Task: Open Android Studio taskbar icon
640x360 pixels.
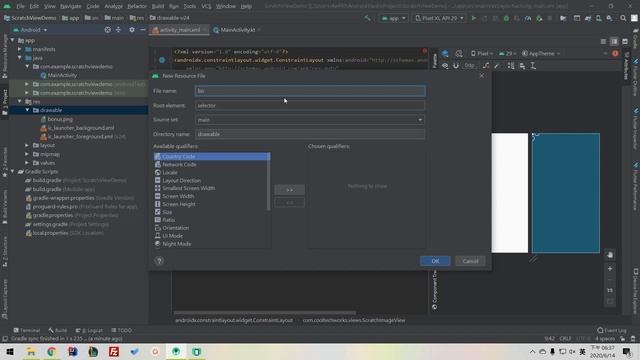Action: 176,351
